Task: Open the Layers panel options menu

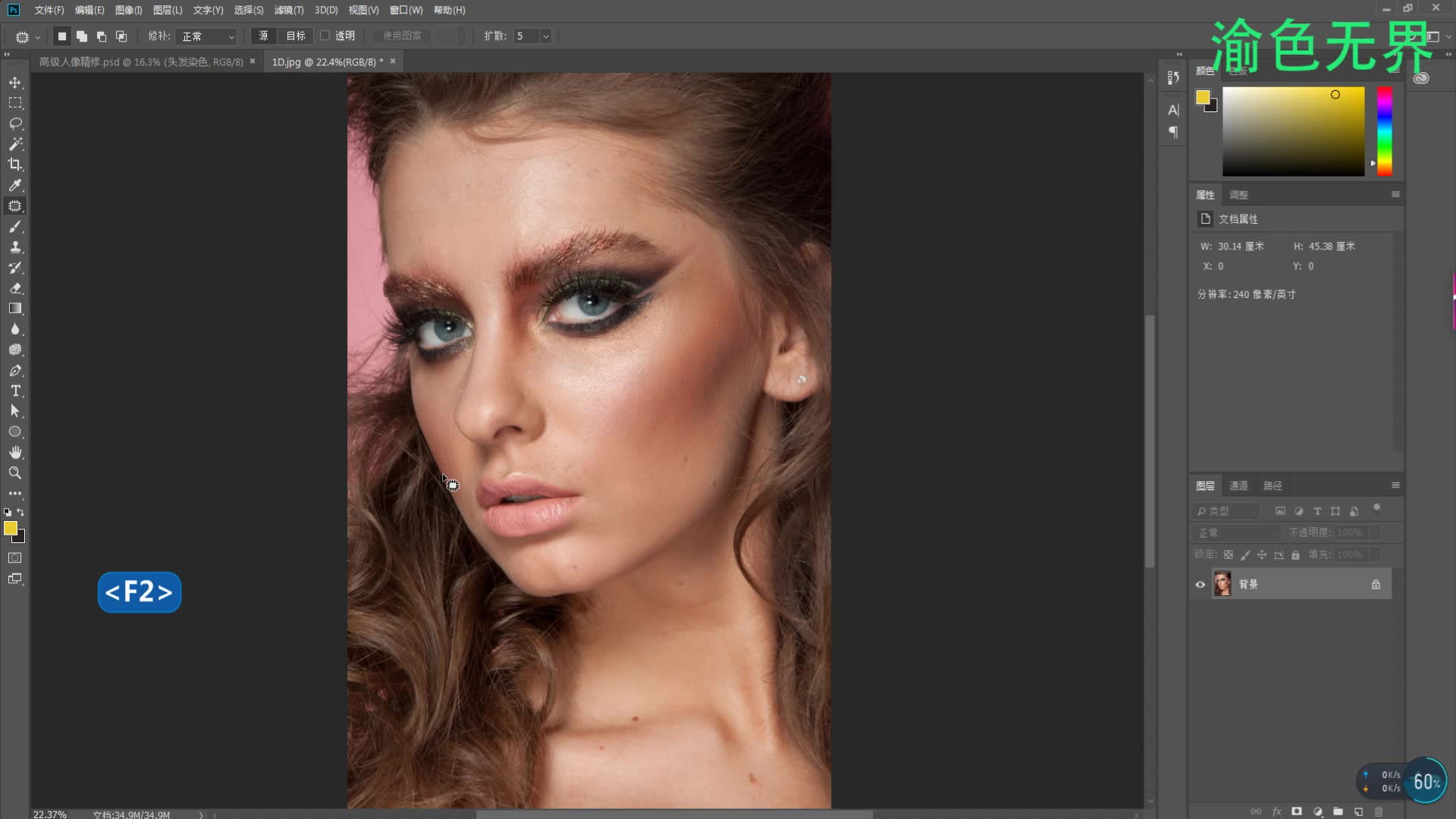Action: [x=1395, y=485]
